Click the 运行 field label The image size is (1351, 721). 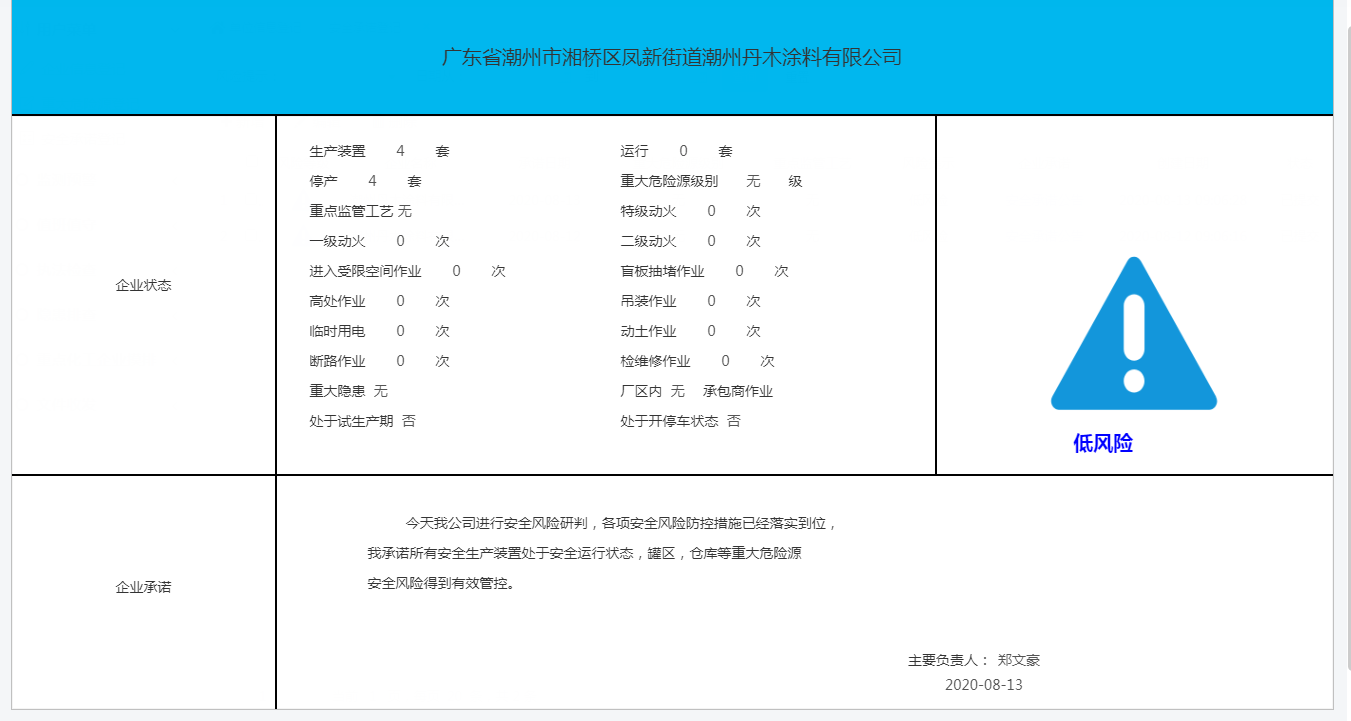tap(634, 151)
